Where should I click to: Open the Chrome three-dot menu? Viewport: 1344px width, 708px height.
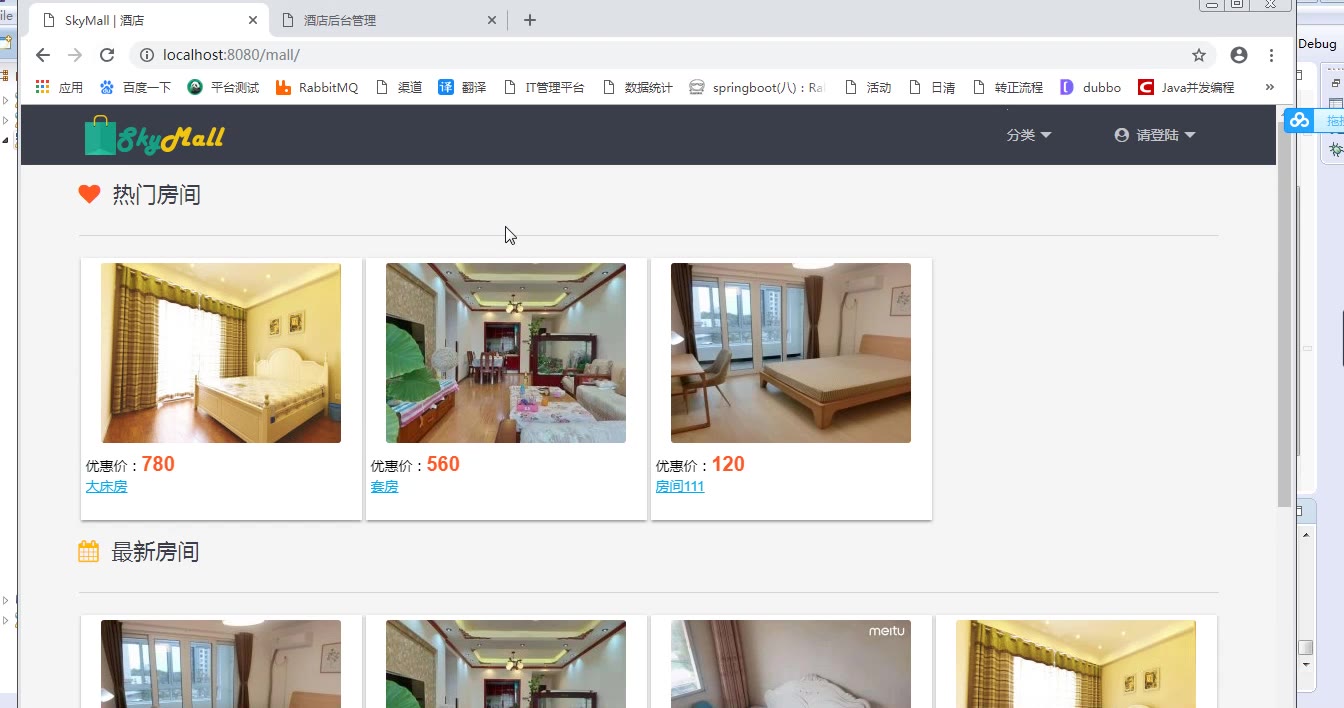point(1271,55)
